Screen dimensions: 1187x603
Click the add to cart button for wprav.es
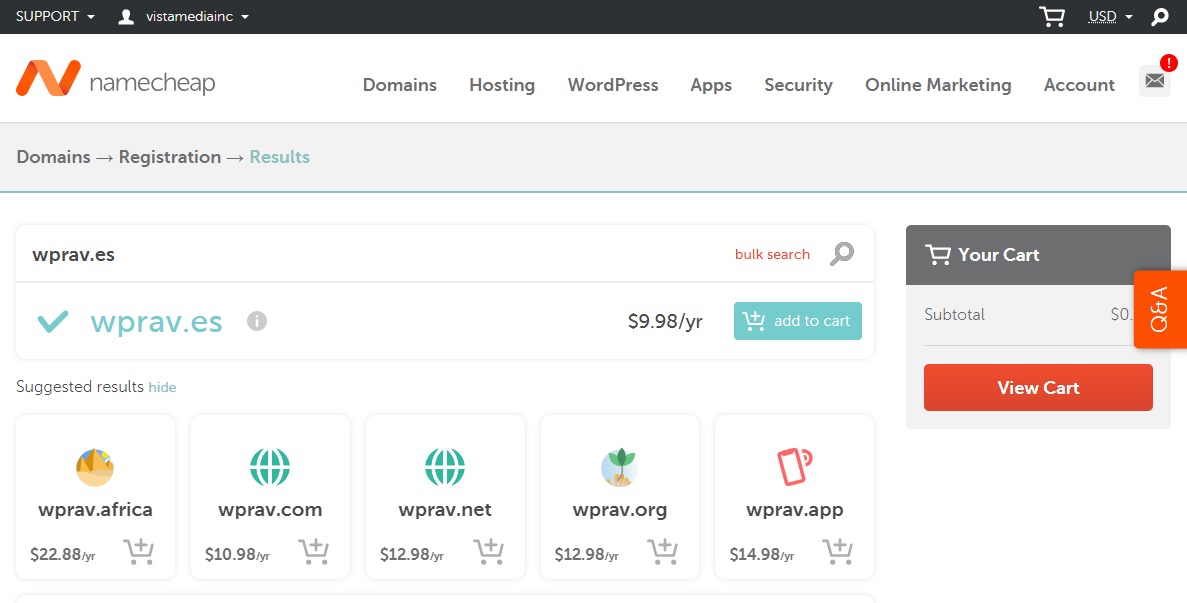pyautogui.click(x=798, y=321)
